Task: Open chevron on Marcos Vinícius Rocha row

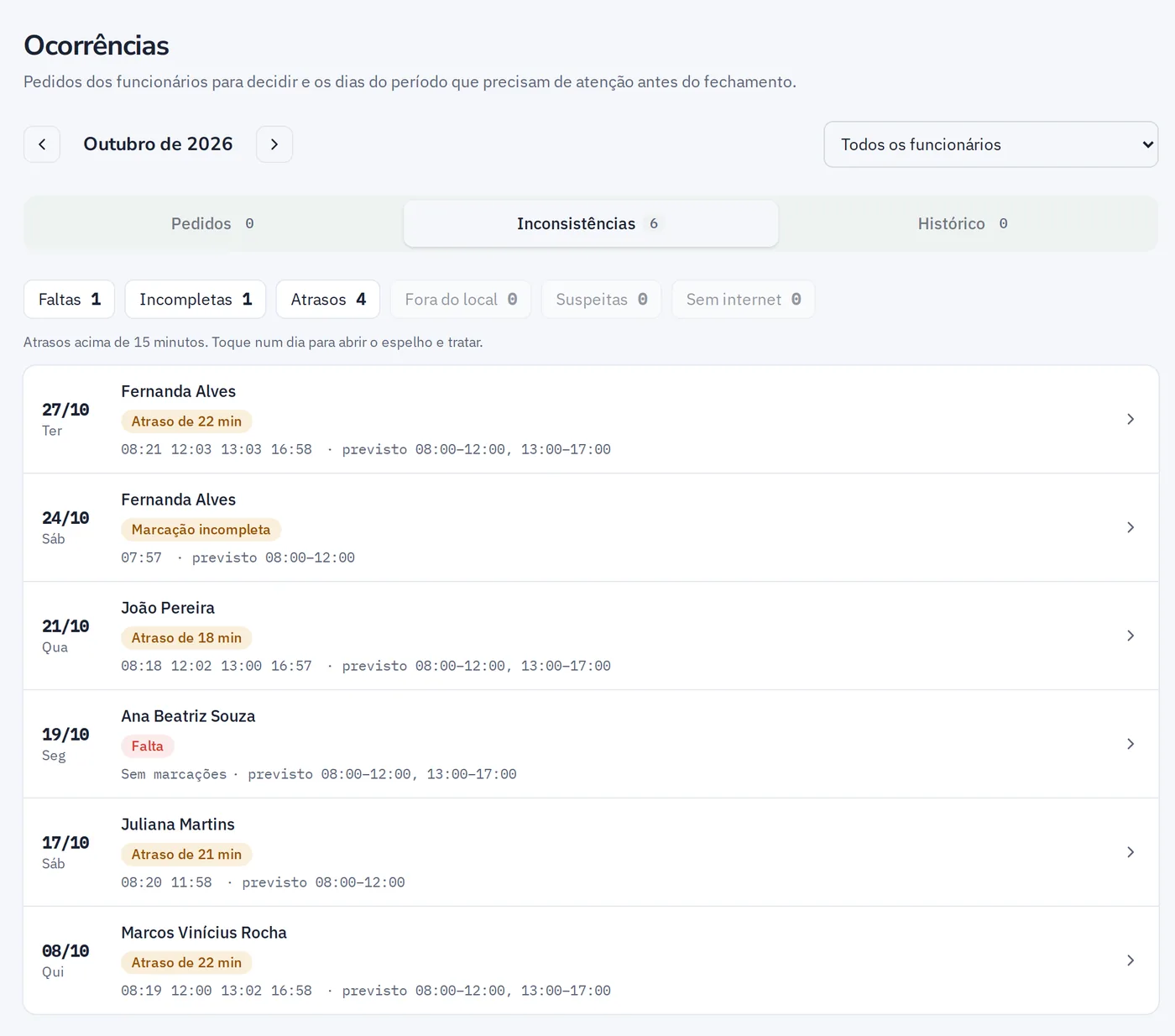Action: click(x=1131, y=960)
